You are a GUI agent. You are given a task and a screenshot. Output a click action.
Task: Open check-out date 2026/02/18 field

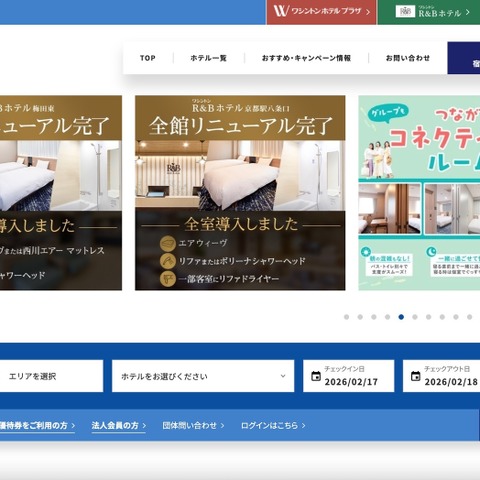441,376
